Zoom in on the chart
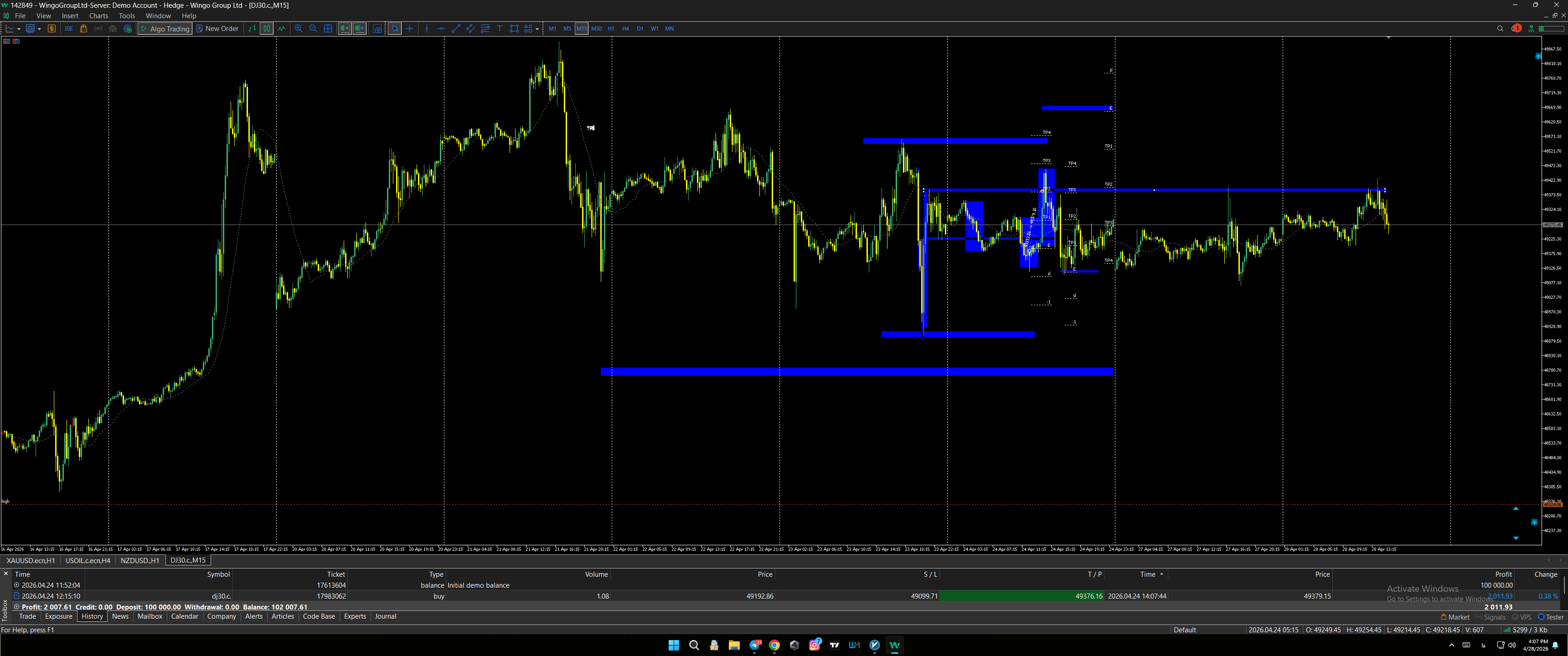1568x656 pixels. 298,29
